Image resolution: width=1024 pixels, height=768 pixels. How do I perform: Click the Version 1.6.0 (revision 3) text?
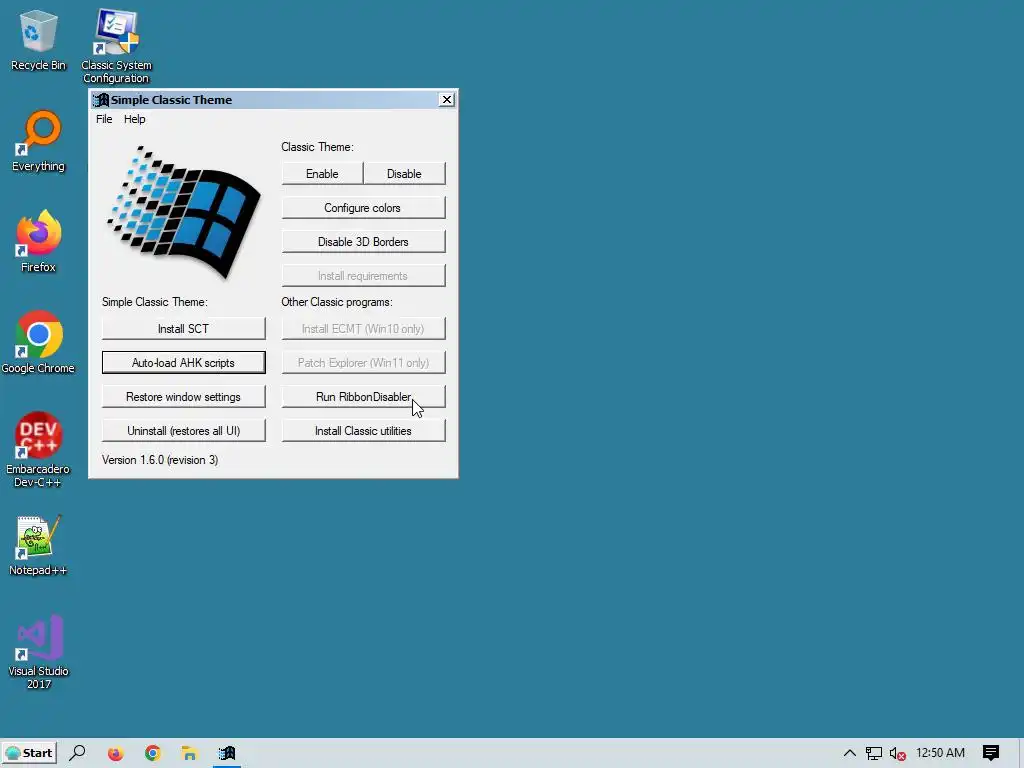(x=160, y=460)
